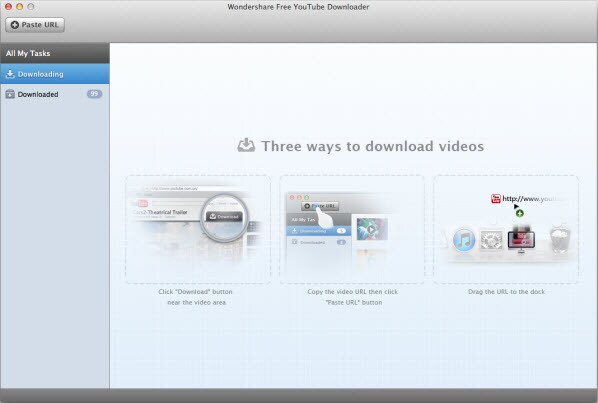Click the YouTube Downloader monitor dock icon
598x403 pixels.
tap(521, 240)
